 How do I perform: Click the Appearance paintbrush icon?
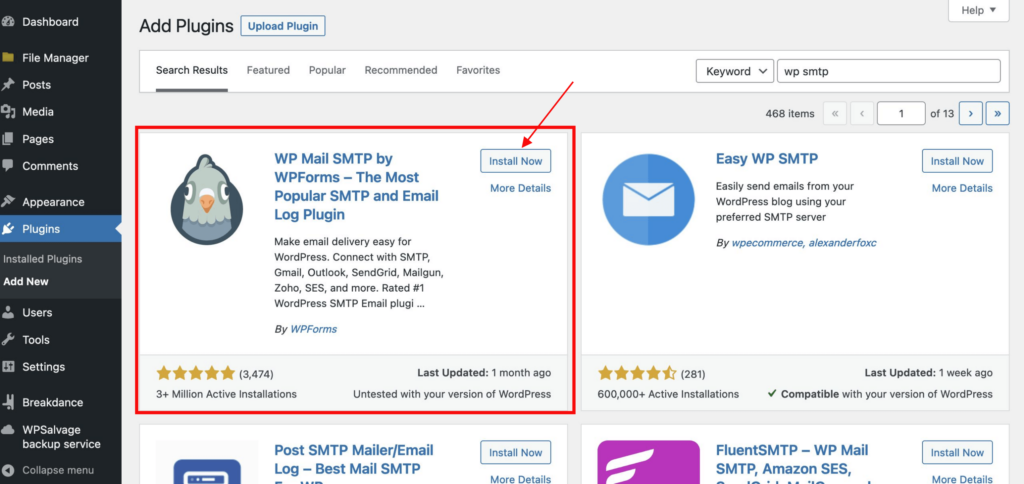(x=9, y=202)
